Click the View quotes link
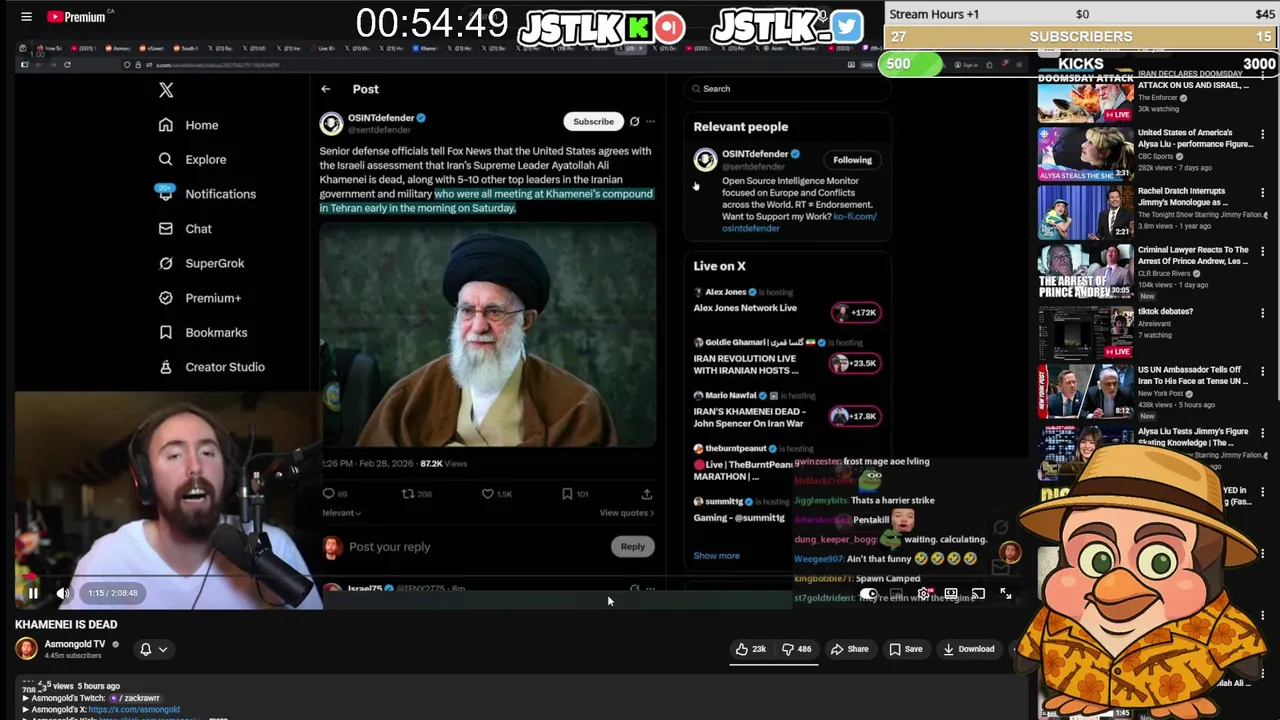Screen dimensions: 1280x720 626,513
